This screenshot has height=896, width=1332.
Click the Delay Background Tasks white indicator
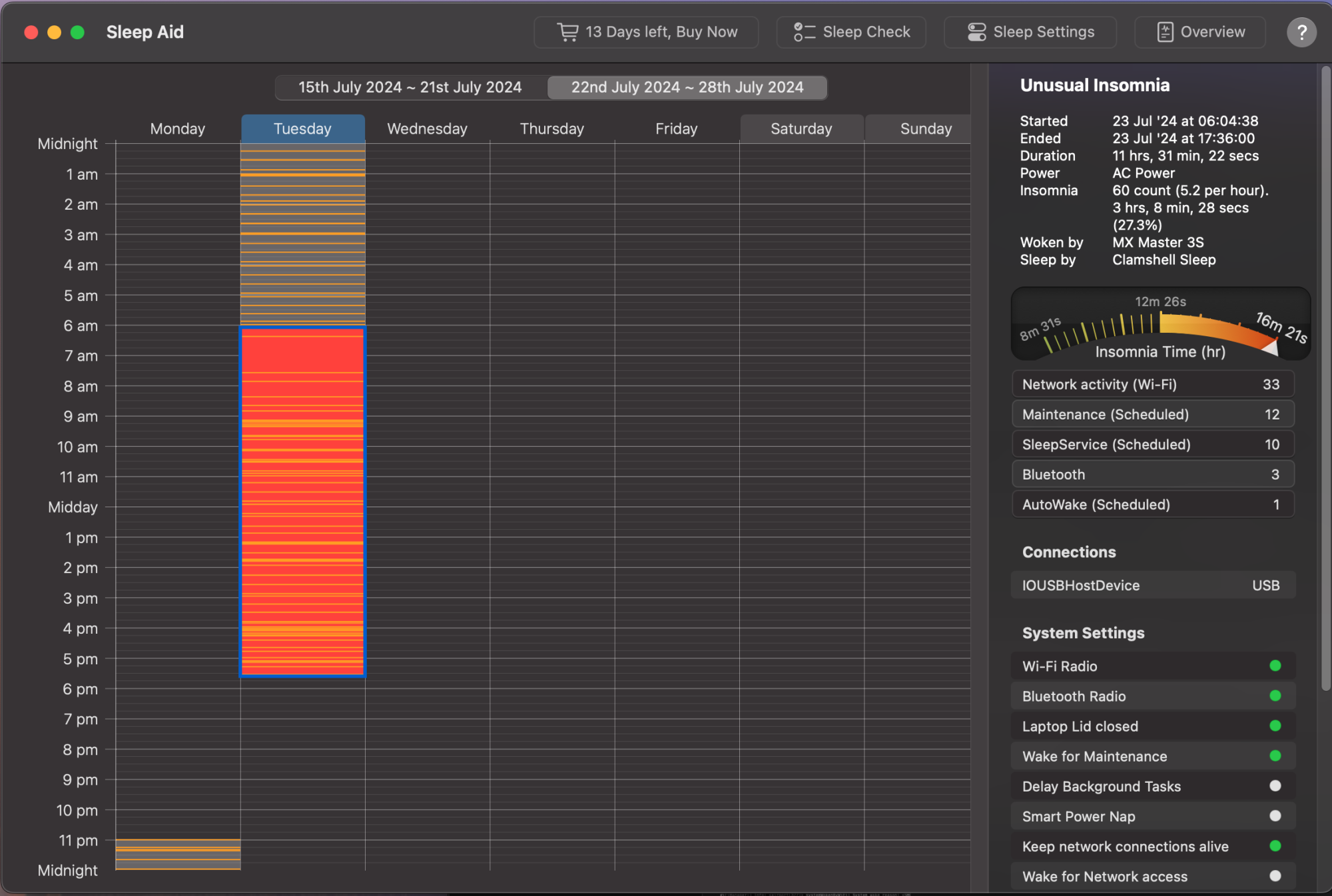pyautogui.click(x=1275, y=786)
